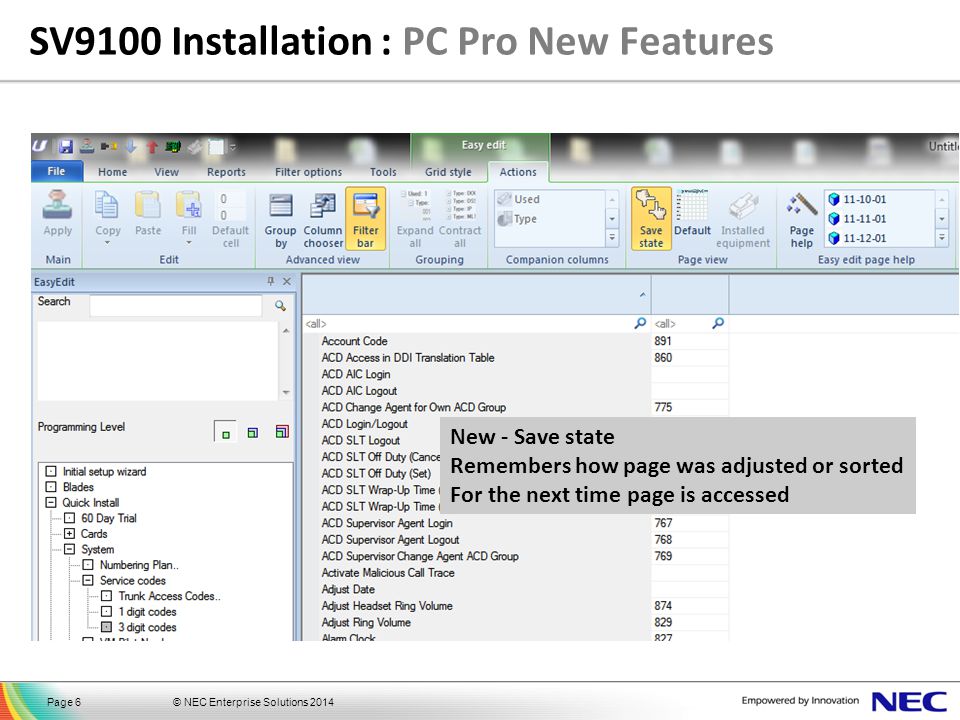Screen dimensions: 960x720
Task: Select Trunk Access Codes.. tree item
Action: point(170,596)
